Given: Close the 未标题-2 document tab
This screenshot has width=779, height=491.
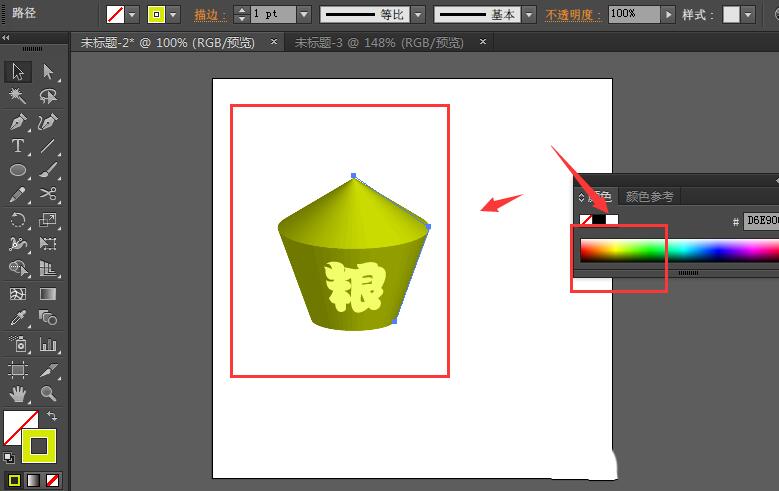Looking at the screenshot, I should 274,42.
